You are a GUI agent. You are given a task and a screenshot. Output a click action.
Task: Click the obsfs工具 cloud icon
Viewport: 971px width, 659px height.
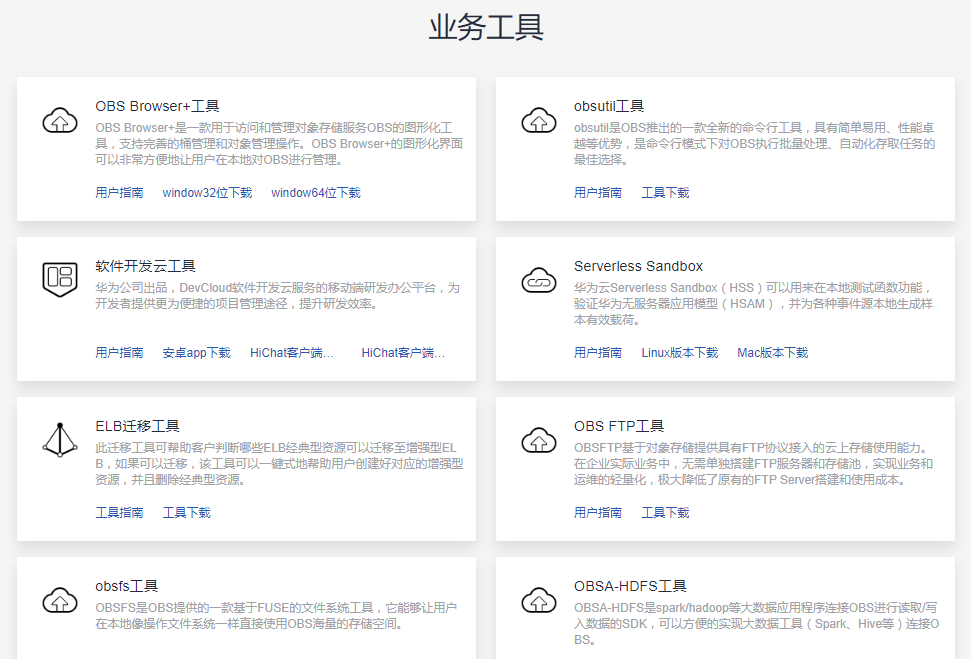pyautogui.click(x=60, y=600)
